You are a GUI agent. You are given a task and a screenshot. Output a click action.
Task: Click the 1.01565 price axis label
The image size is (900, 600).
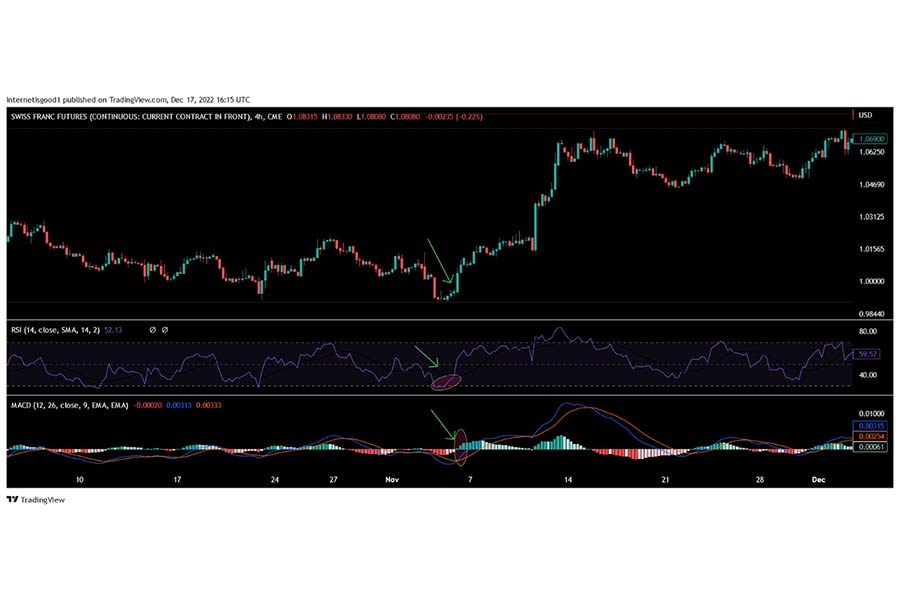click(872, 249)
